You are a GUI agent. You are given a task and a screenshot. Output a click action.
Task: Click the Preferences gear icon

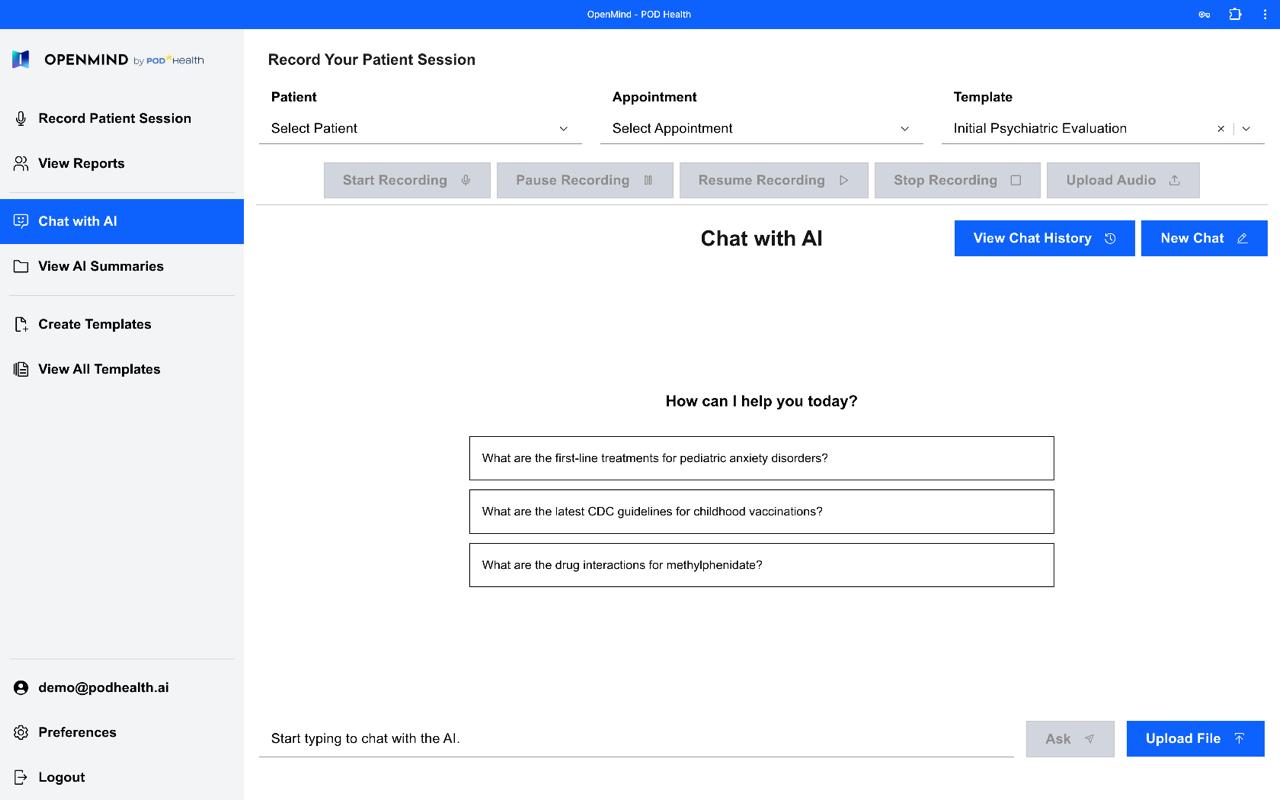[x=21, y=733]
